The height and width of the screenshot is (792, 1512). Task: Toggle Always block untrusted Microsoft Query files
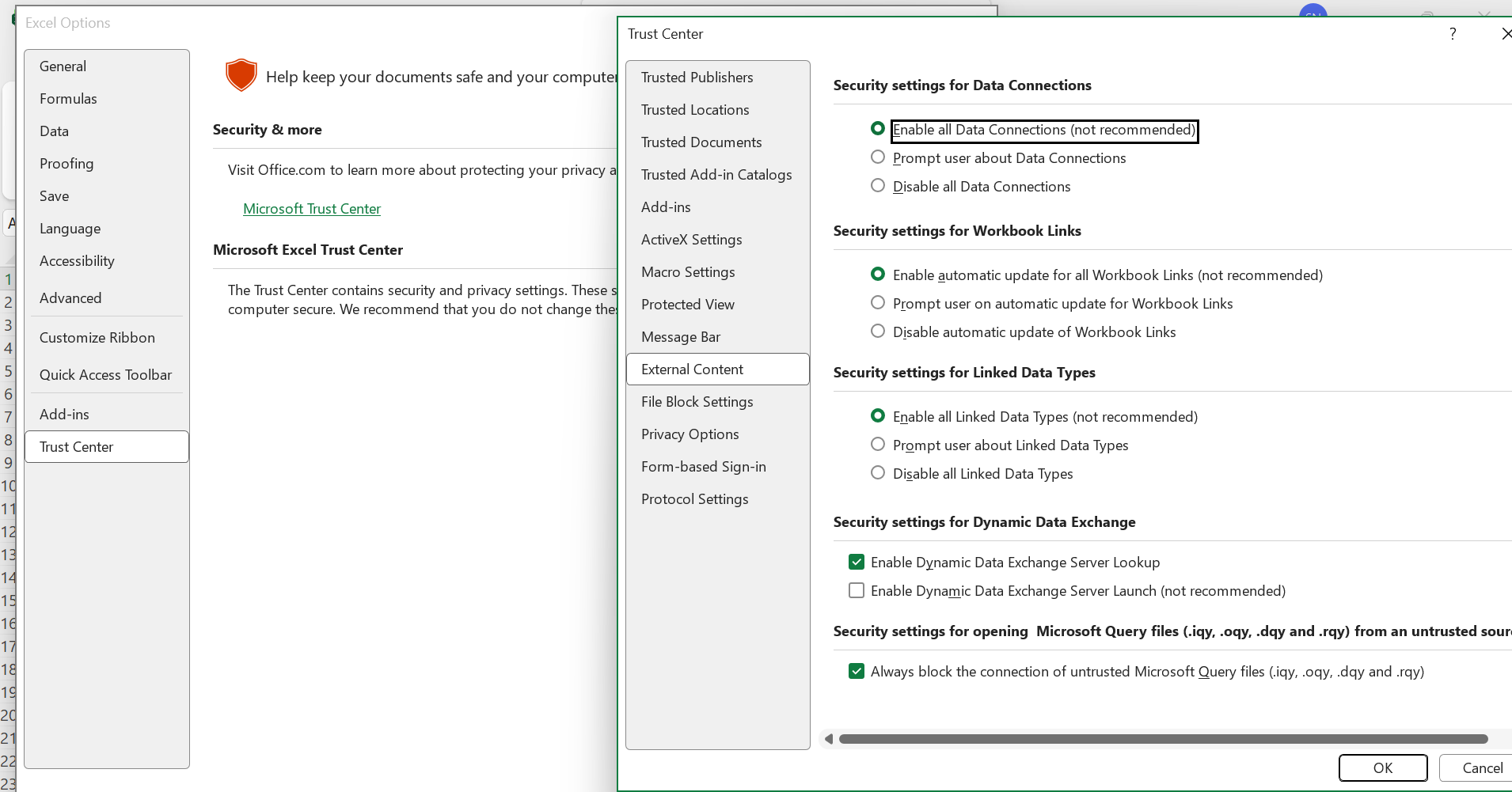[857, 671]
